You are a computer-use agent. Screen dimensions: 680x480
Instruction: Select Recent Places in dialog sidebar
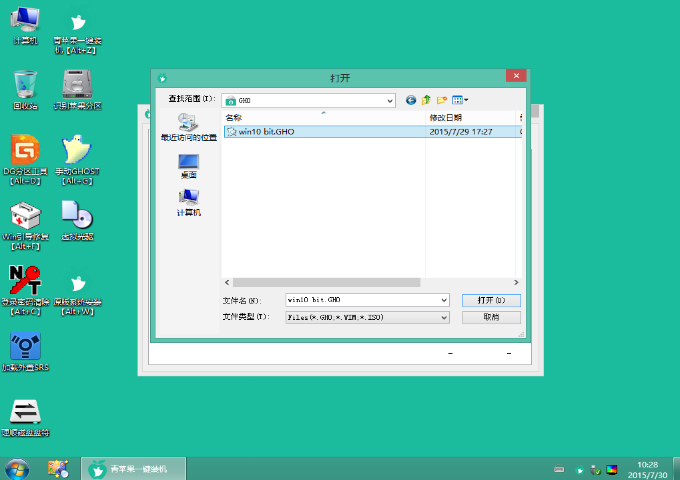point(188,126)
